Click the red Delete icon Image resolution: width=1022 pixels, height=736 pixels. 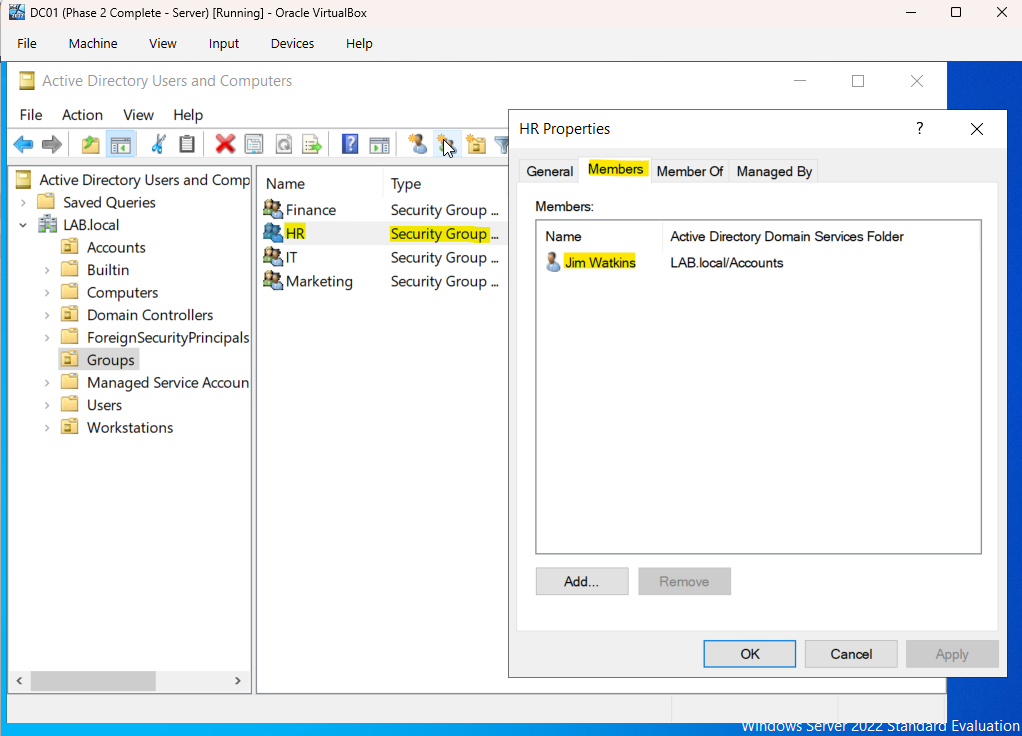(x=225, y=144)
